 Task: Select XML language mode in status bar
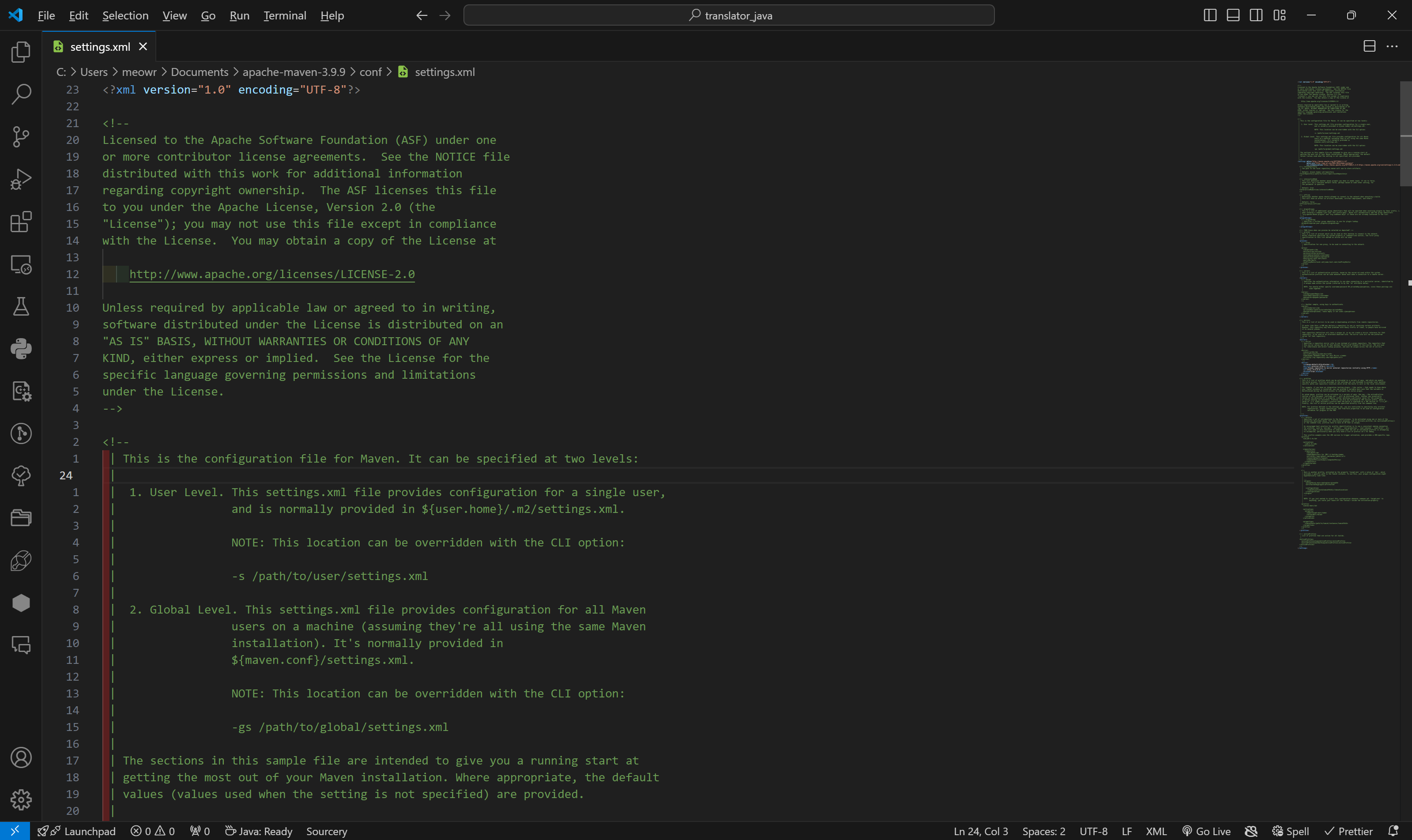coord(1156,831)
